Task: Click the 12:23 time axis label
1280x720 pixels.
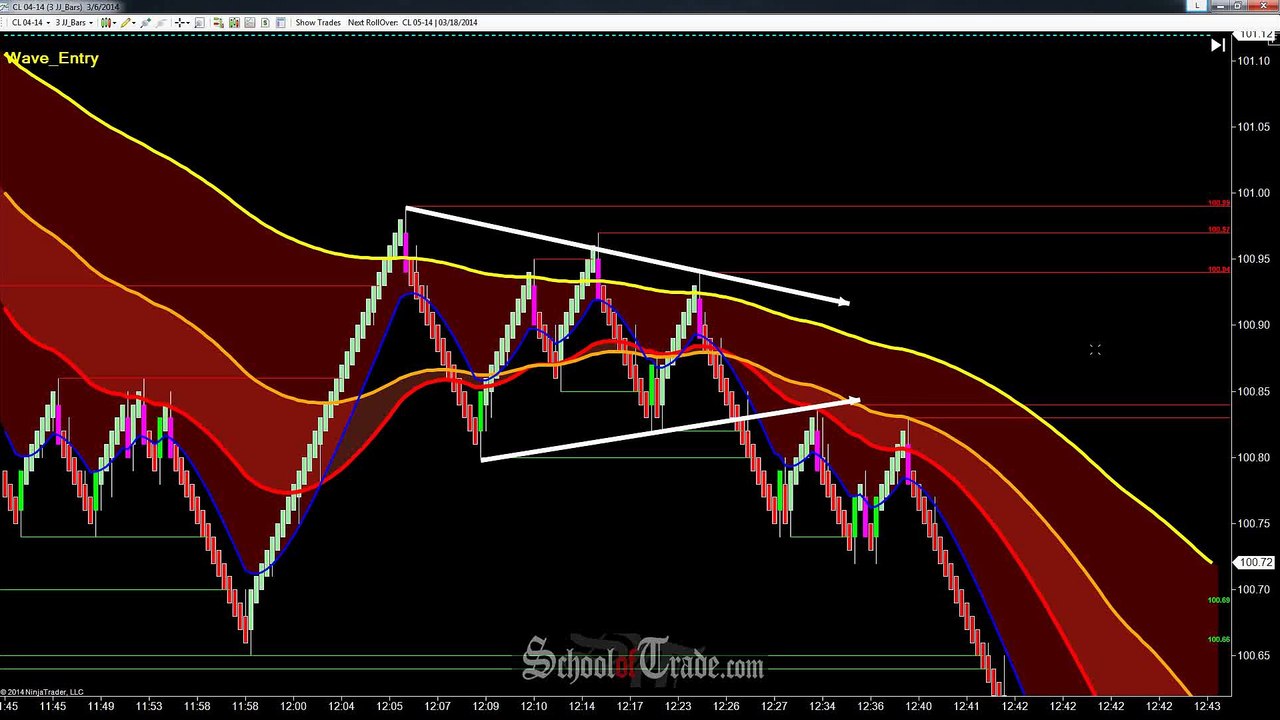Action: click(678, 706)
